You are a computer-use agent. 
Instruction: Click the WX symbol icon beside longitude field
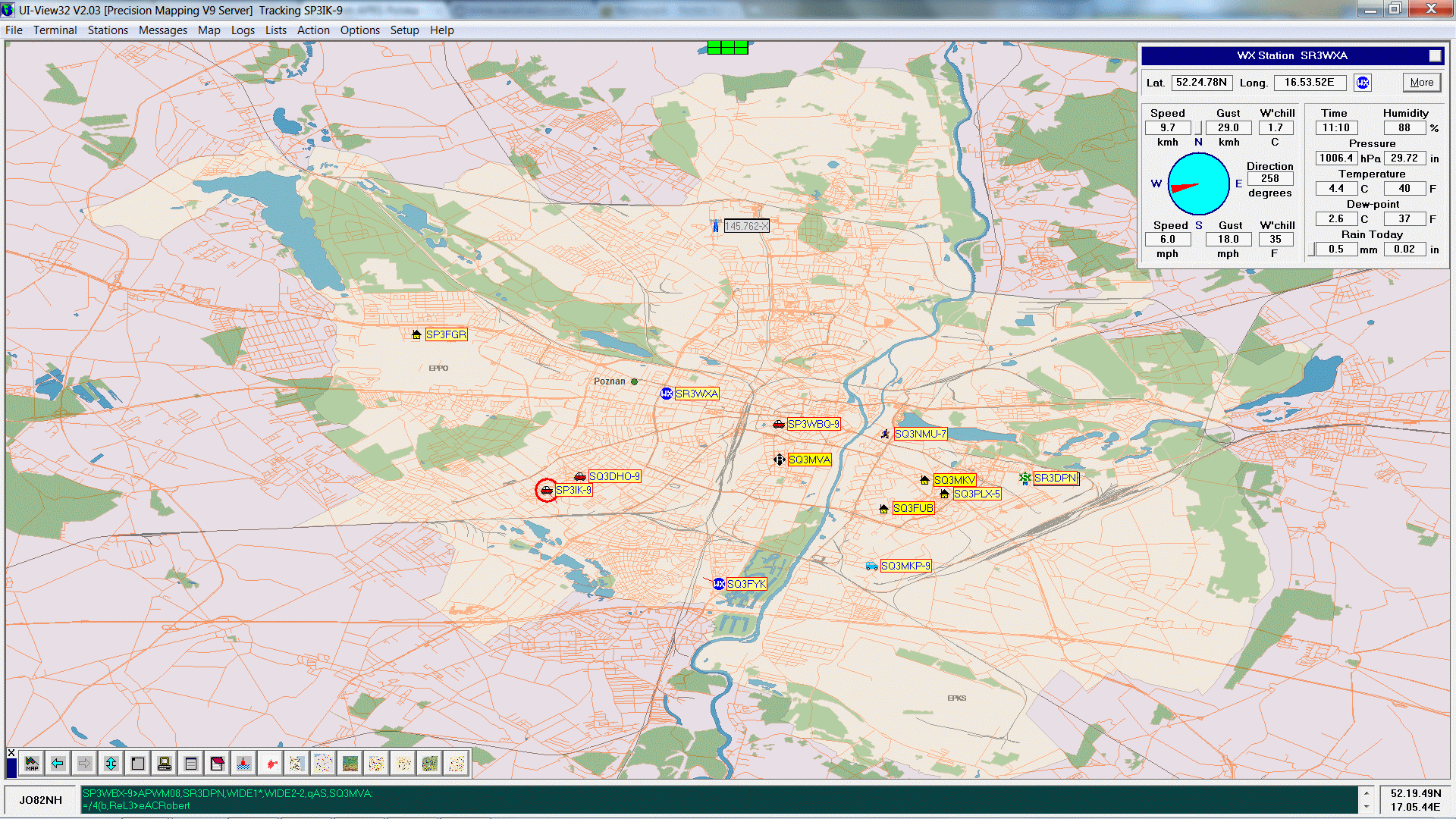[1363, 83]
